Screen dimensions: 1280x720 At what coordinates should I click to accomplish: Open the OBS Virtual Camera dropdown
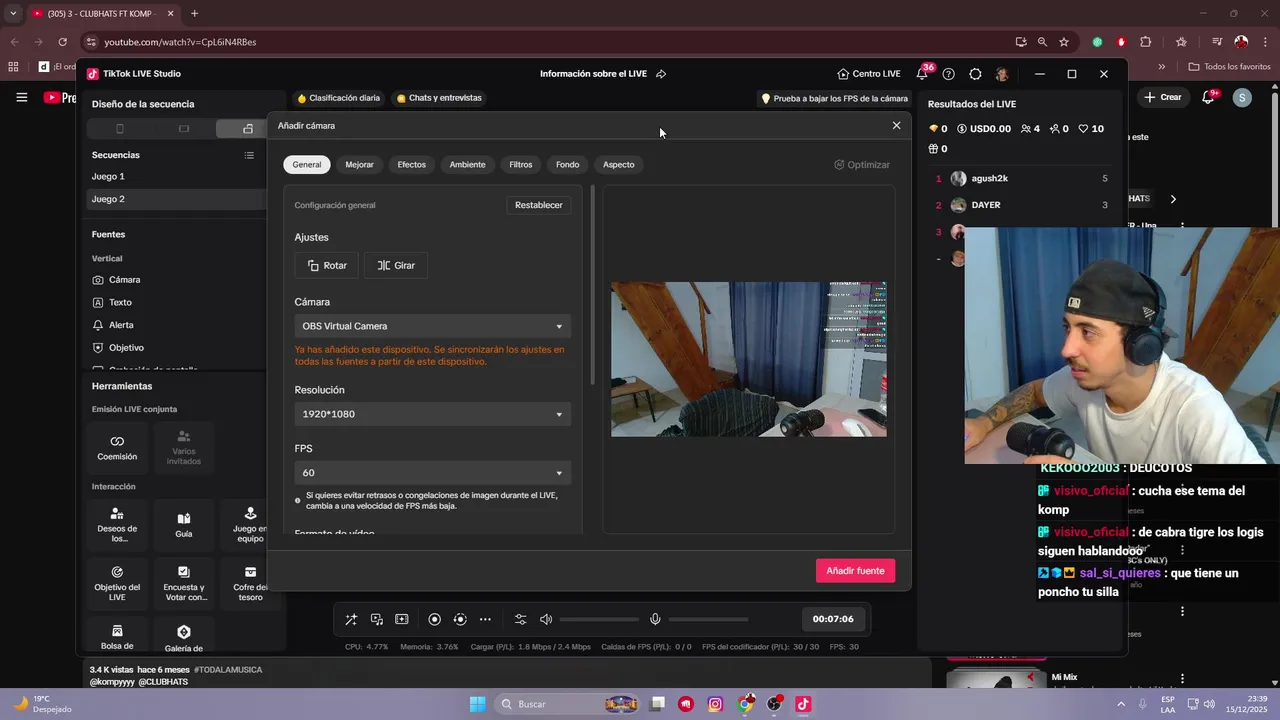tap(433, 326)
